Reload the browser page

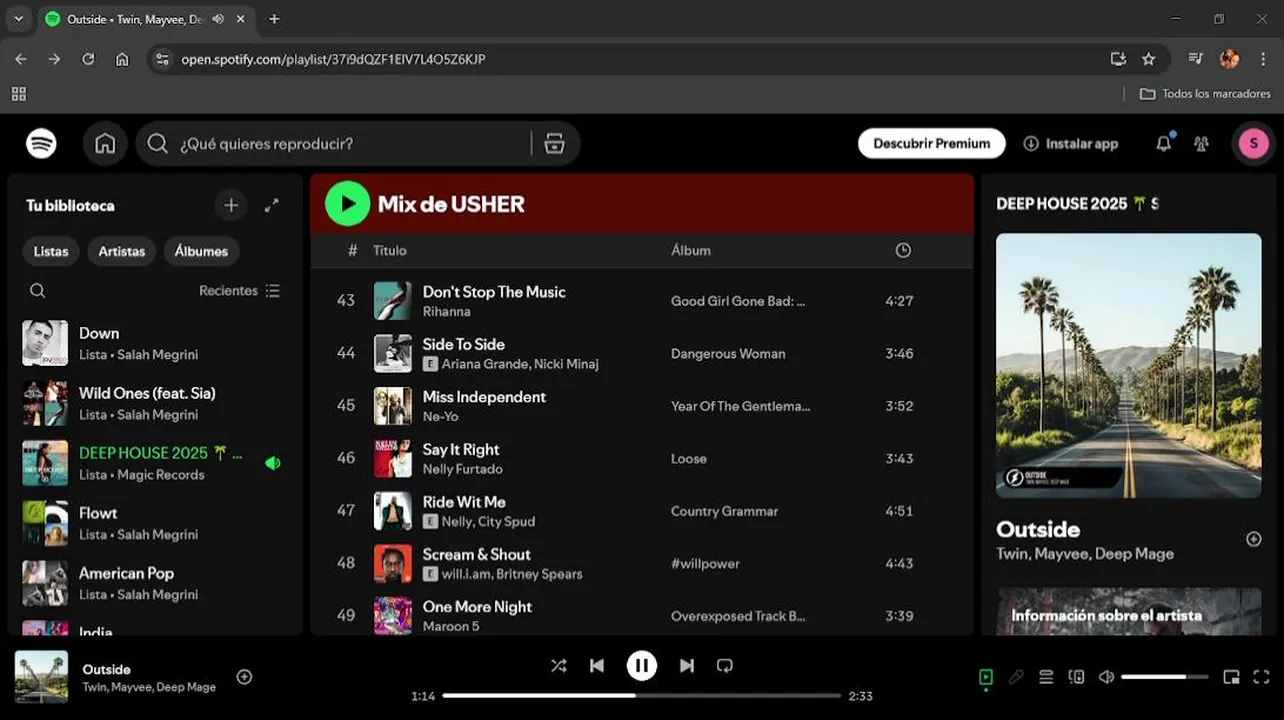88,59
